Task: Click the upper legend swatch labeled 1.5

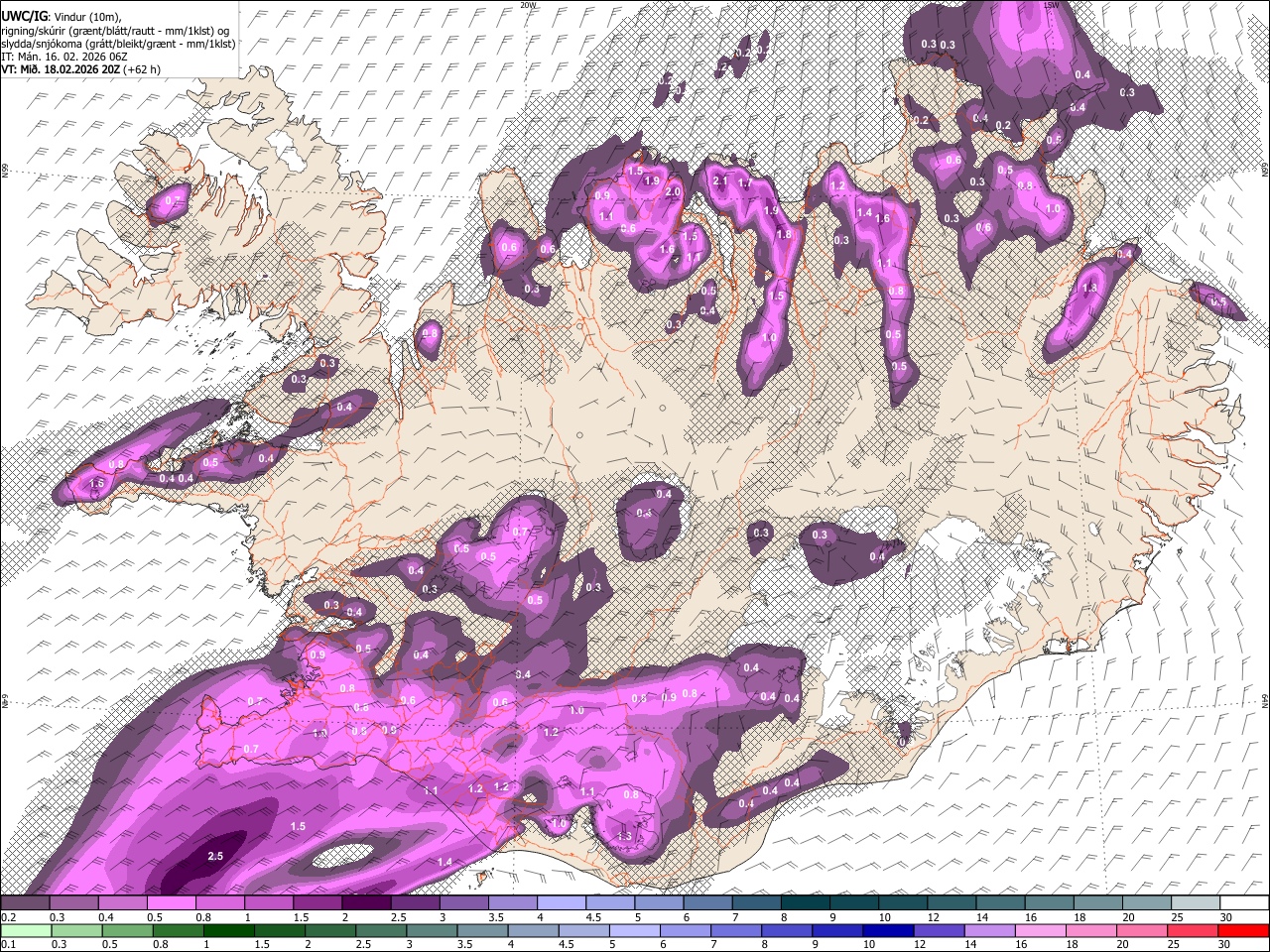Action: click(317, 903)
